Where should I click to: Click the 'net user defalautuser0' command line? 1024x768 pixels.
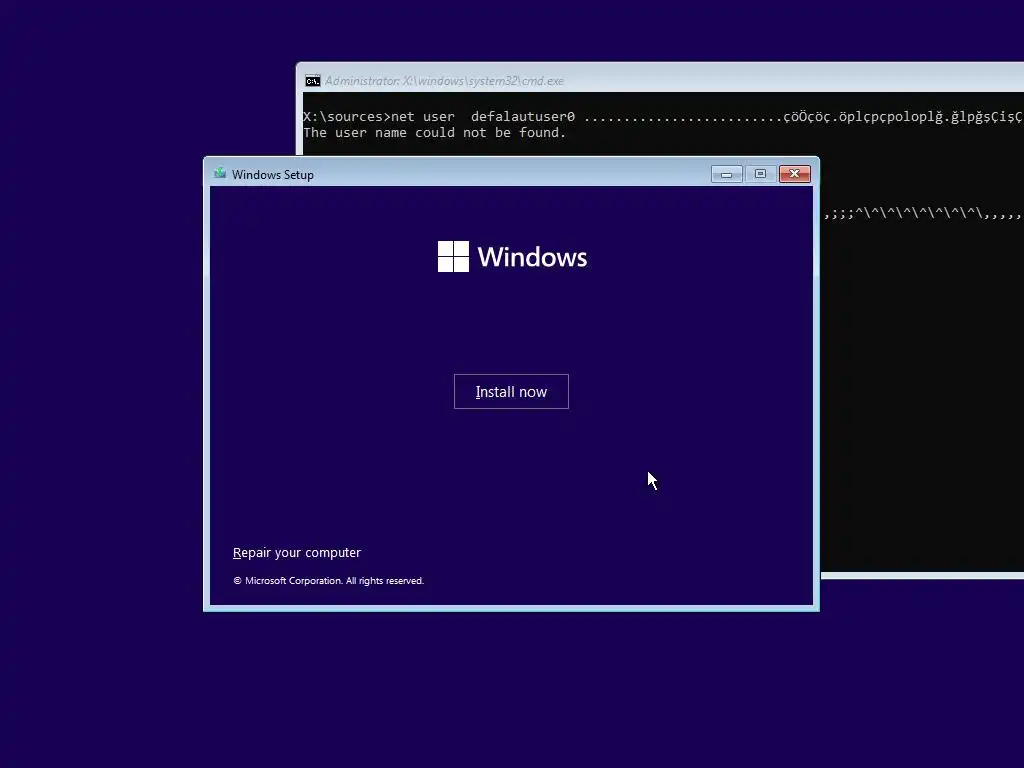(x=663, y=117)
